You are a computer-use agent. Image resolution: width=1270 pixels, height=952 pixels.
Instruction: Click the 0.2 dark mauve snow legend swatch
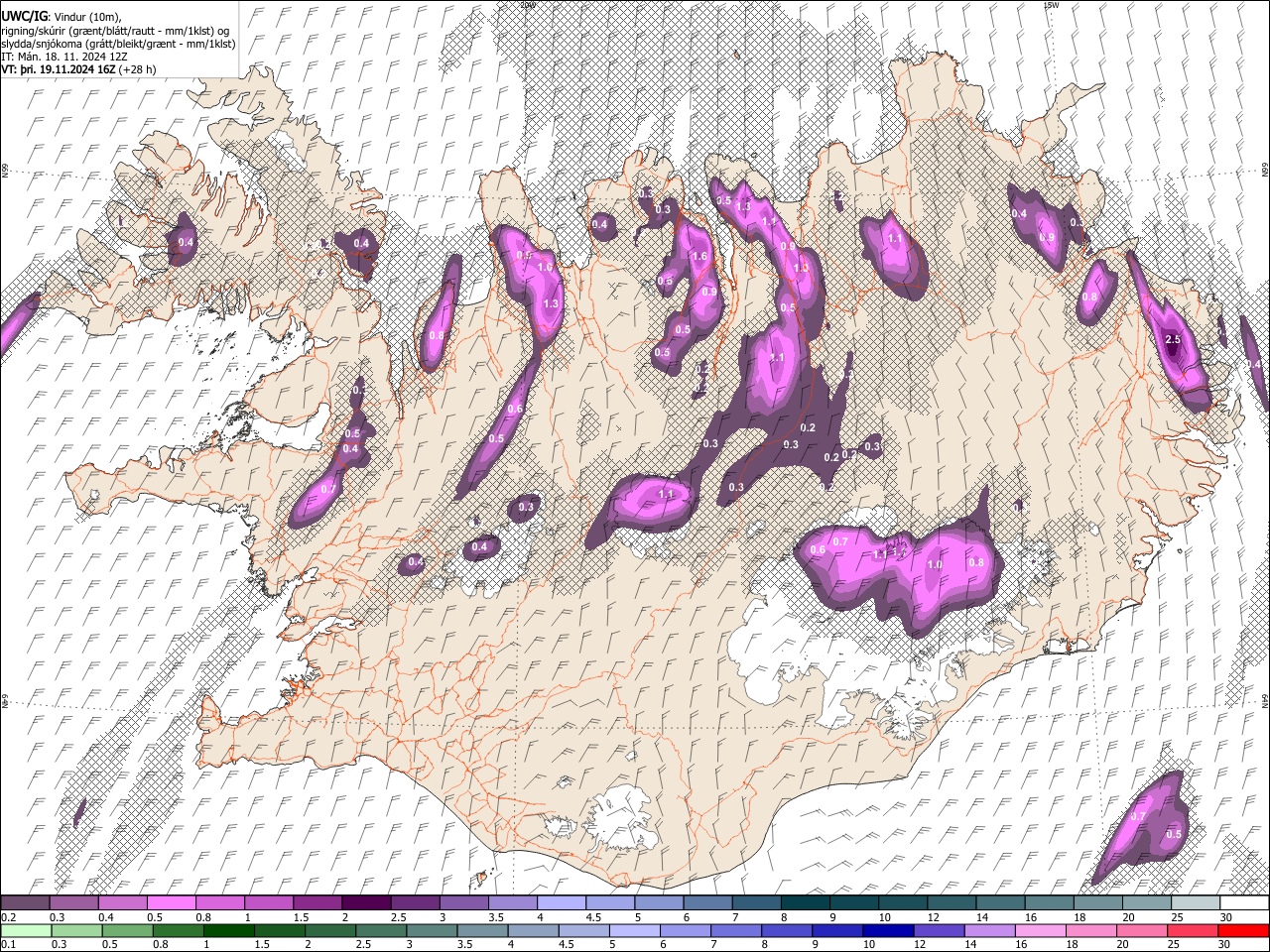pos(25,903)
